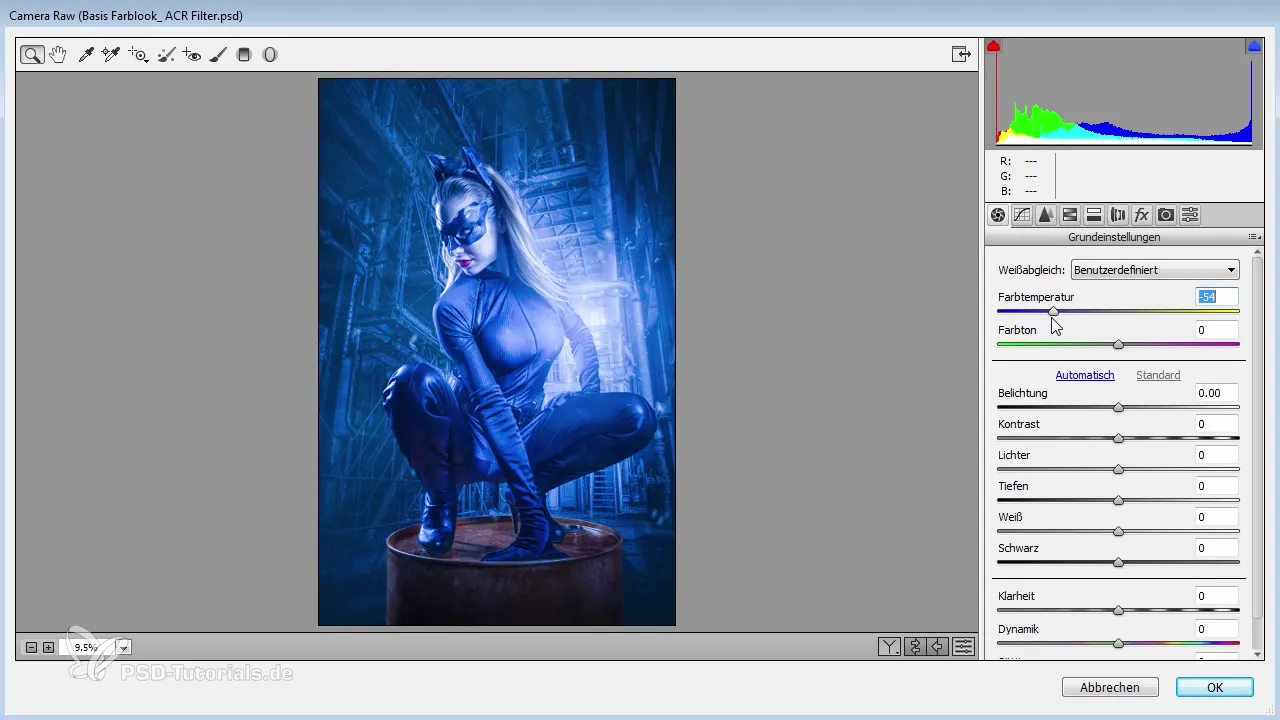Open the Grundeinstellungen (Basic) panel tab
Image resolution: width=1280 pixels, height=720 pixels.
(x=997, y=215)
